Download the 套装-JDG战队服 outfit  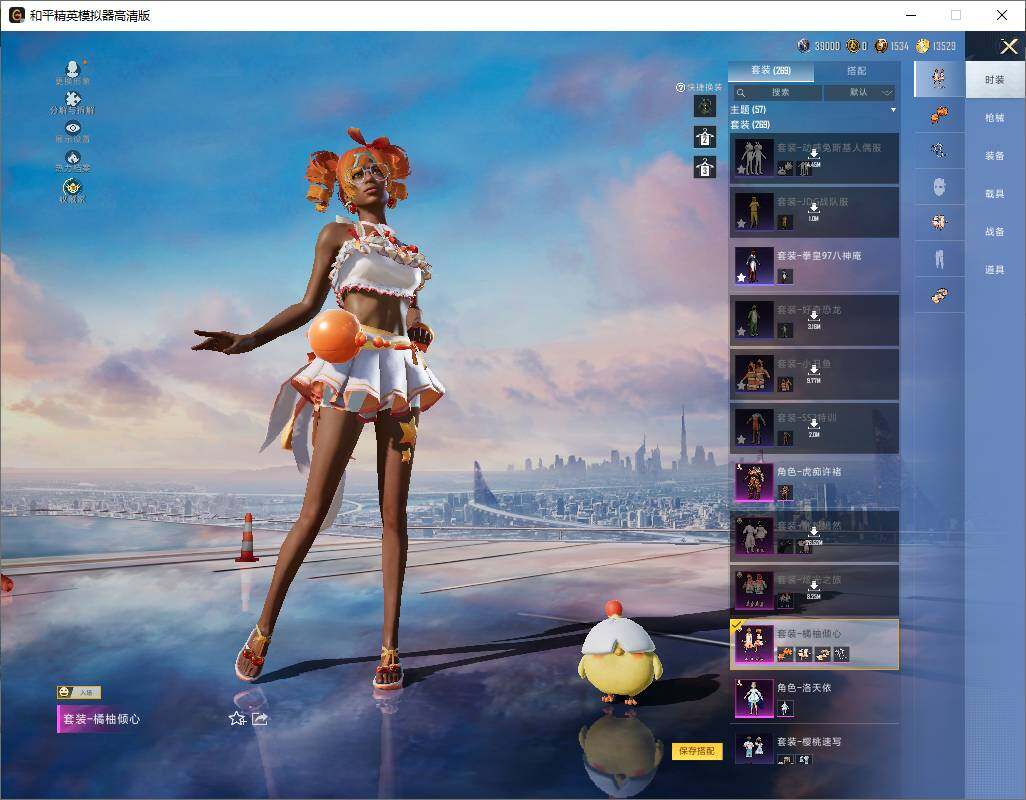(x=813, y=209)
